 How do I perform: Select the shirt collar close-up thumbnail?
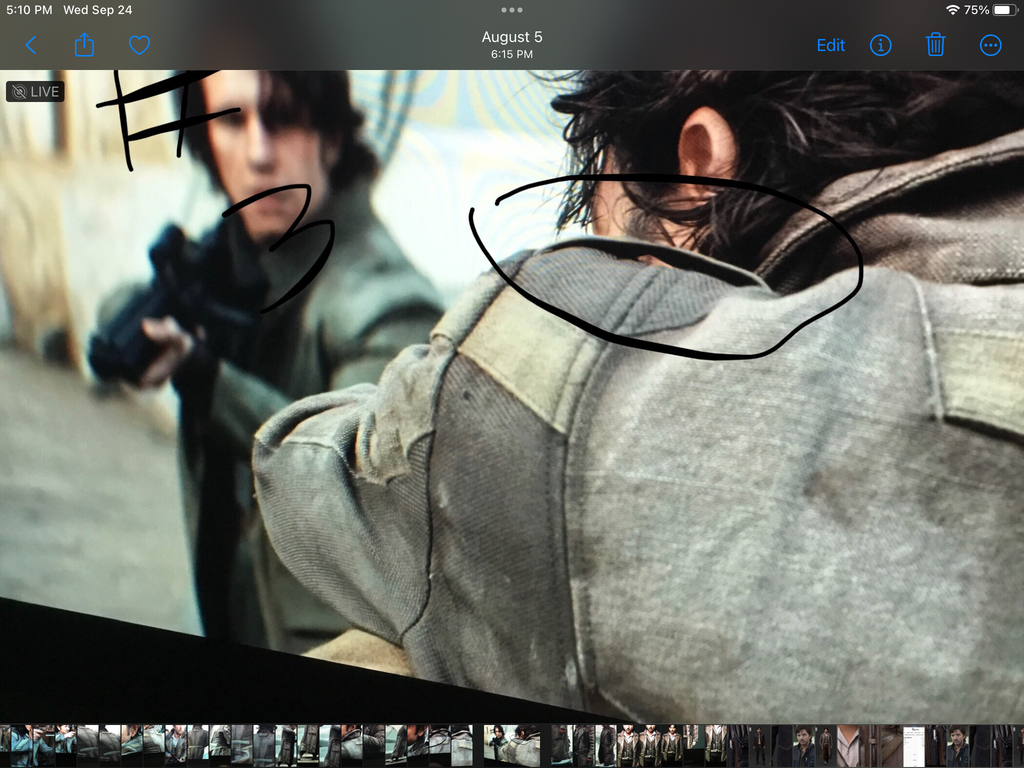[848, 746]
